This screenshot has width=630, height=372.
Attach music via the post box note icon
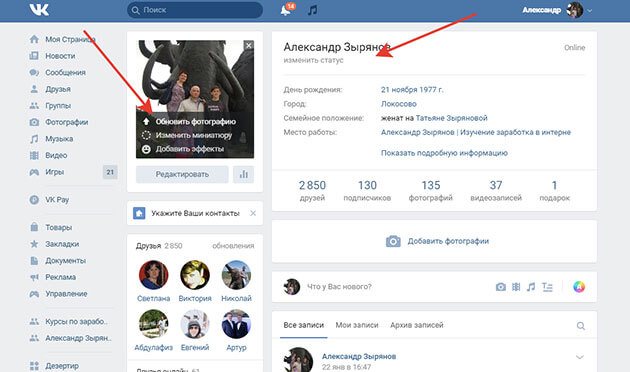tap(531, 287)
